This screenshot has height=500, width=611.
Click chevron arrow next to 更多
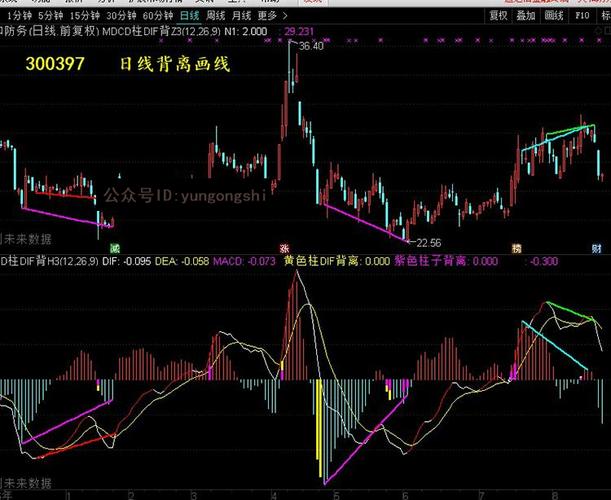pyautogui.click(x=285, y=16)
